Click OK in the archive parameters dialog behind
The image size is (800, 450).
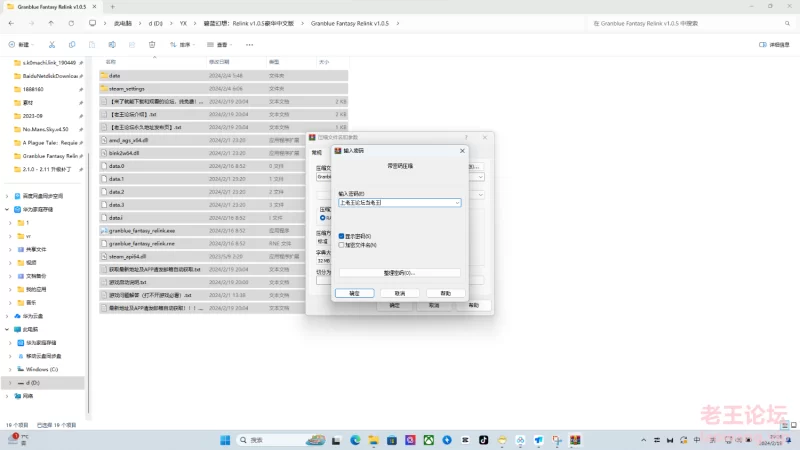[x=394, y=305]
